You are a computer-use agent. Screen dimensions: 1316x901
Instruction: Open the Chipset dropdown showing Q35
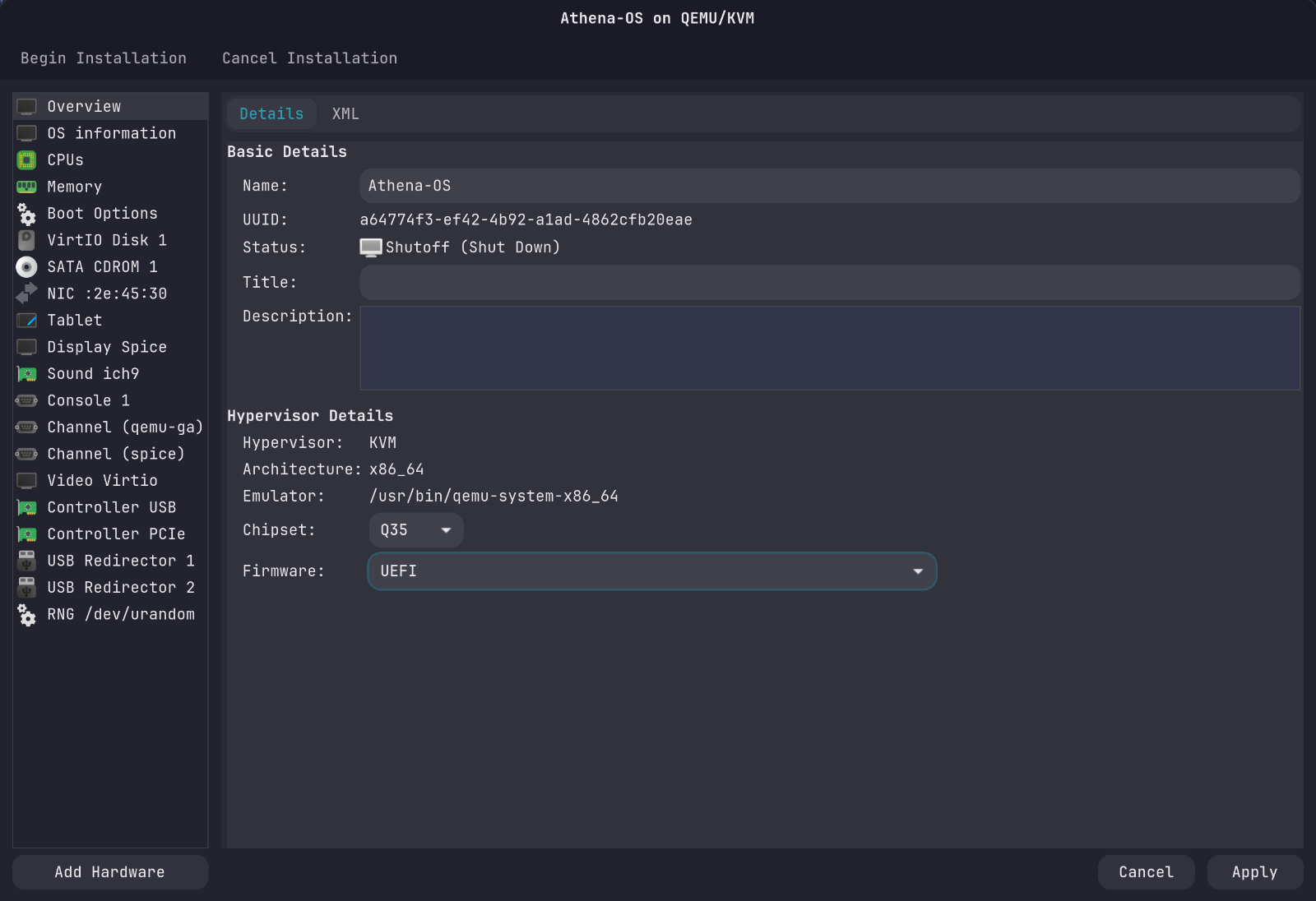tap(415, 530)
